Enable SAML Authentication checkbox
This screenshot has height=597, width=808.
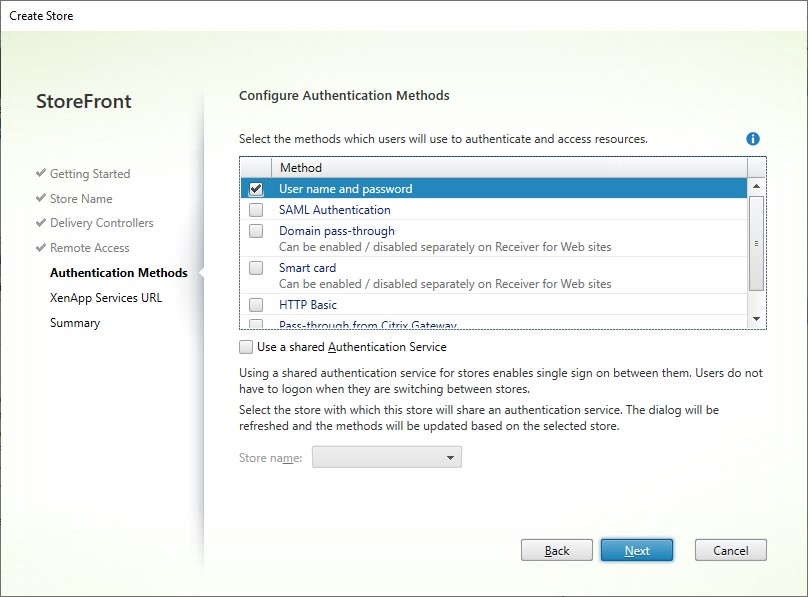[256, 210]
